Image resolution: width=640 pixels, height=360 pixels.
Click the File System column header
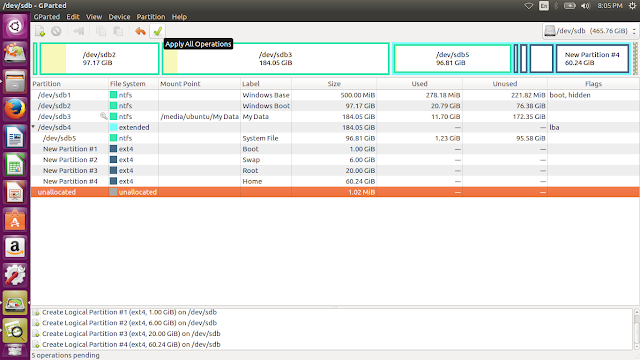(133, 84)
